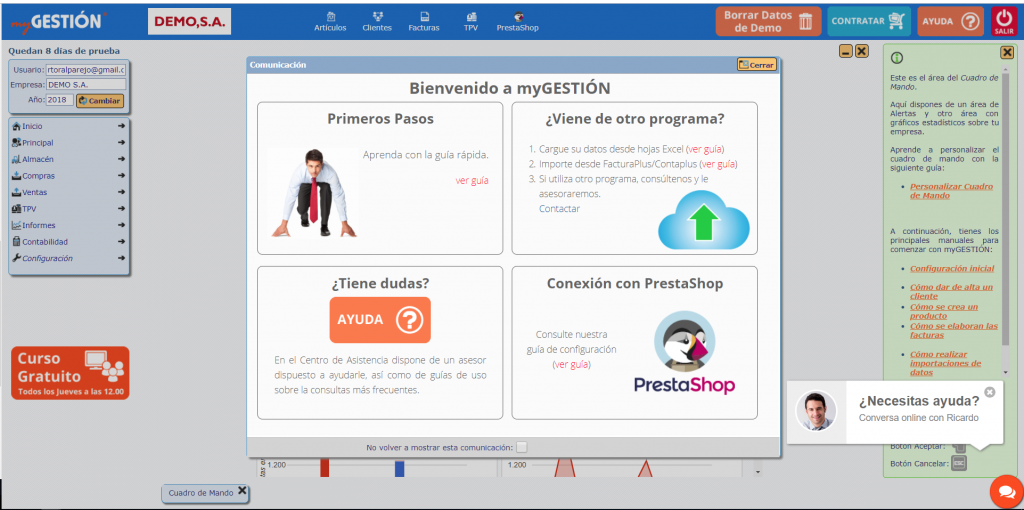Expand the arrow next to Informes
This screenshot has width=1024, height=510.
tap(121, 225)
